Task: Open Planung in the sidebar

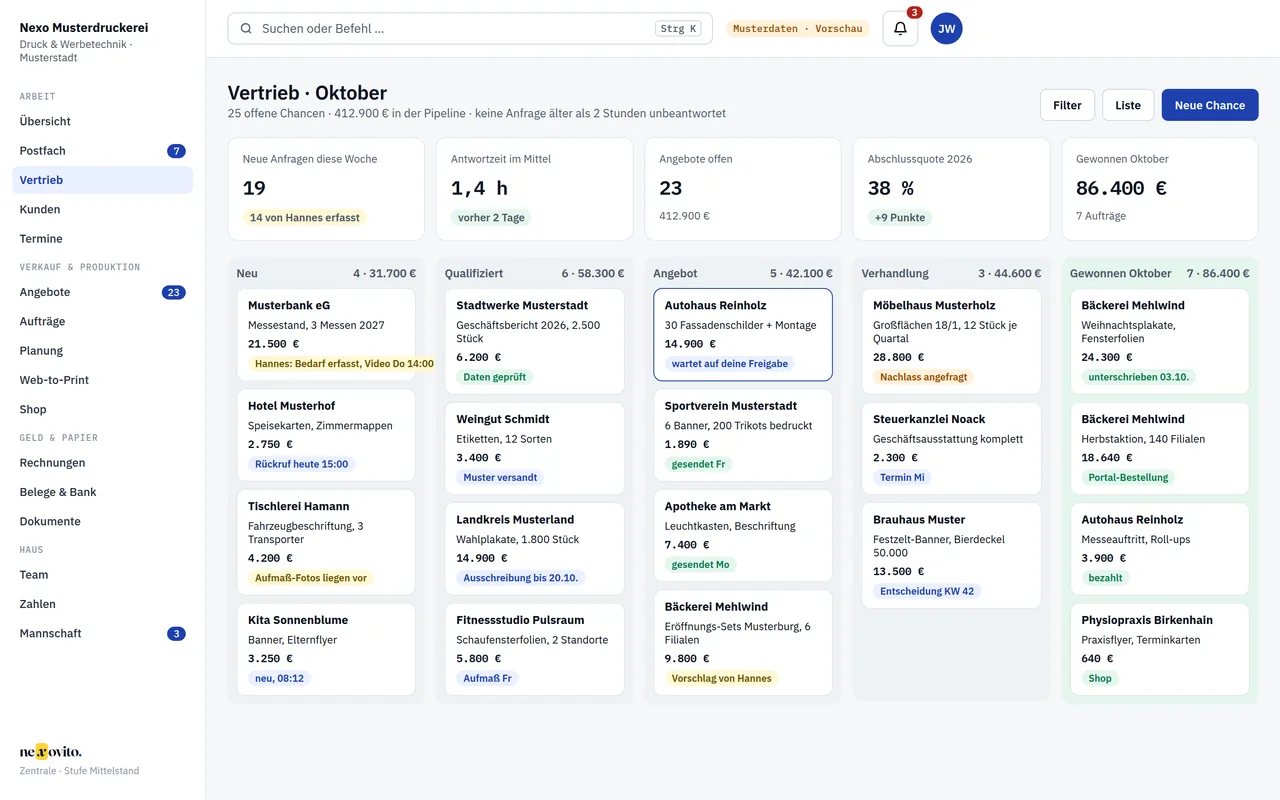Action: 102,351
